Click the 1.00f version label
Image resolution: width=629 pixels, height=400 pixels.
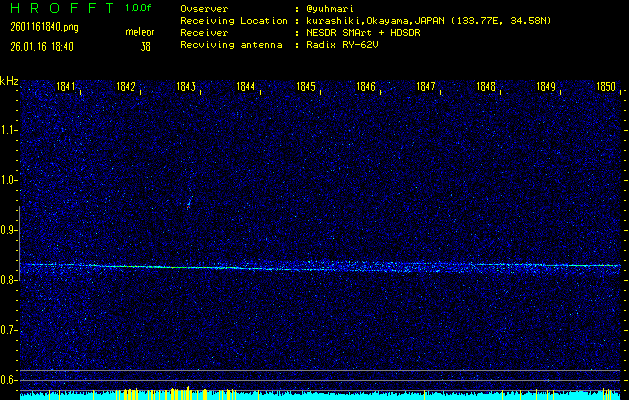click(x=140, y=8)
